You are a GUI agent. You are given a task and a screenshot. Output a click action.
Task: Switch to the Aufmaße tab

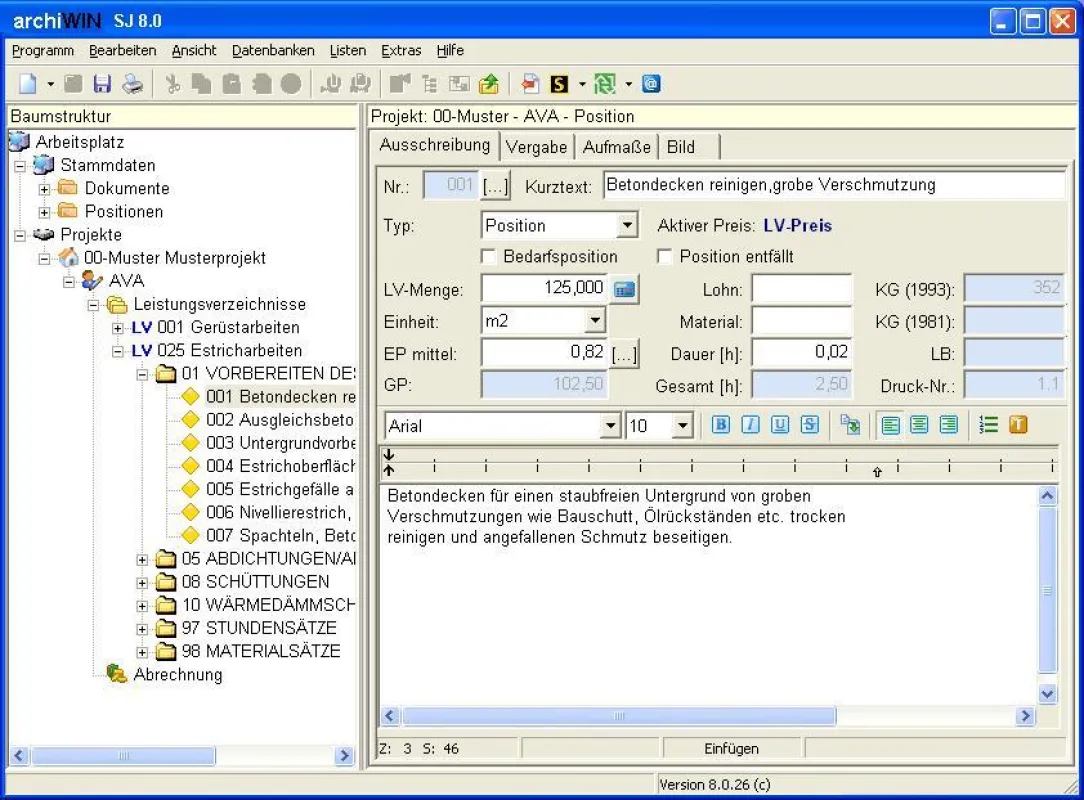point(617,147)
